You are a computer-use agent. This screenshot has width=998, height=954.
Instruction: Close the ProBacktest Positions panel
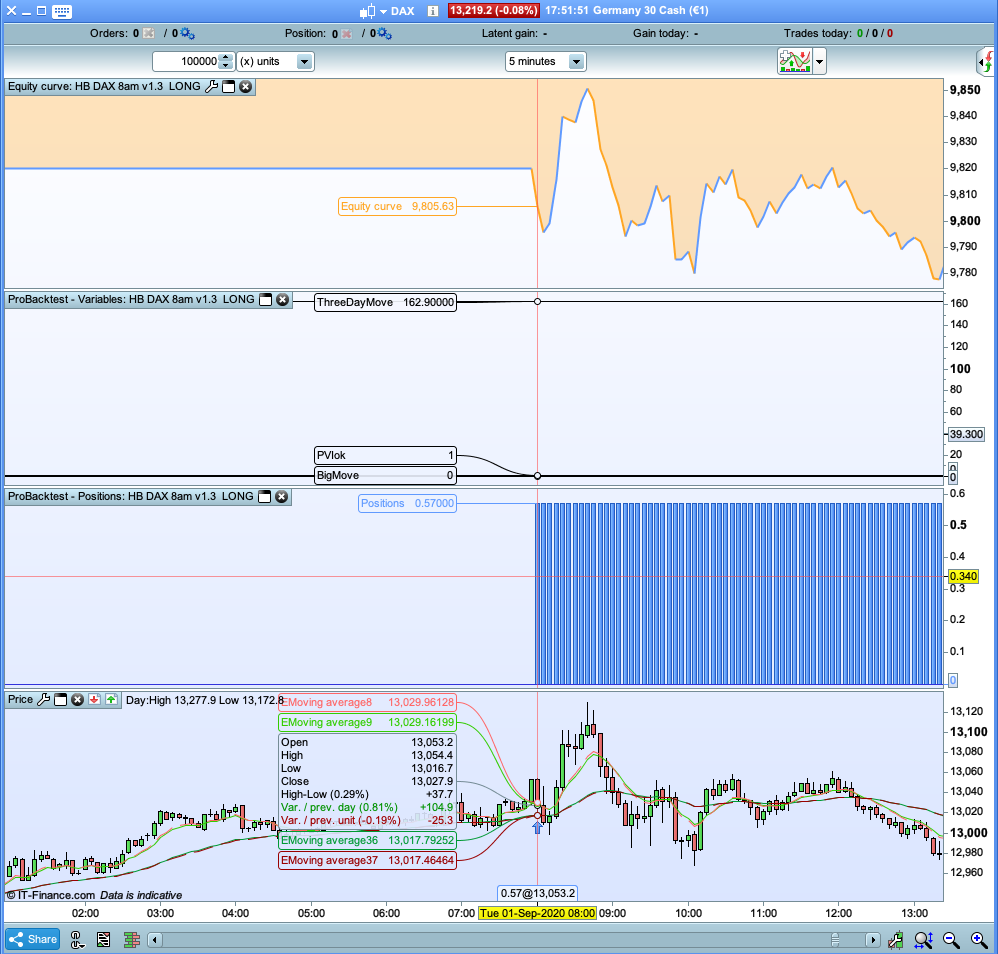[281, 496]
